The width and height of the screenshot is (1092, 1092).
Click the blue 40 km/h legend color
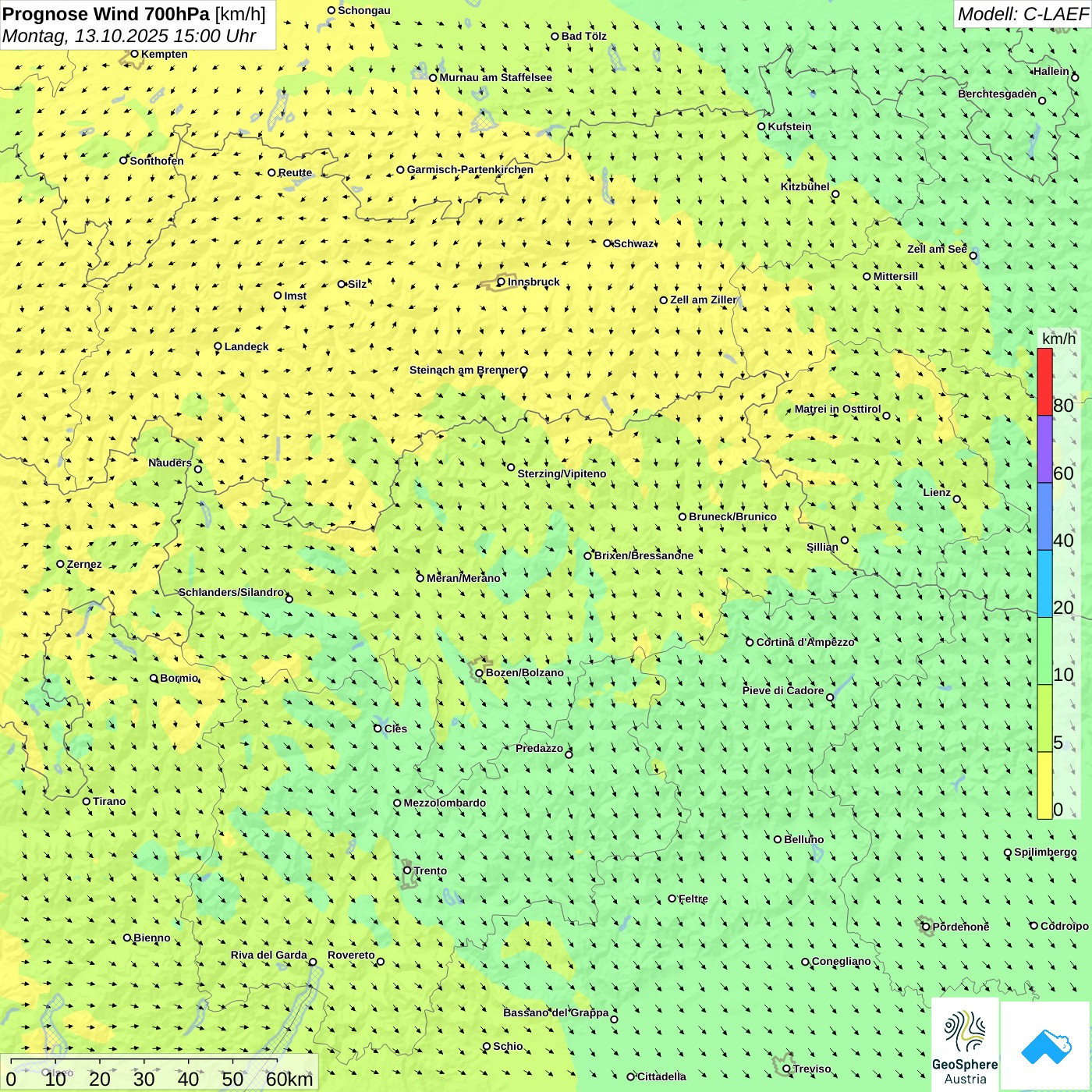pyautogui.click(x=1044, y=516)
